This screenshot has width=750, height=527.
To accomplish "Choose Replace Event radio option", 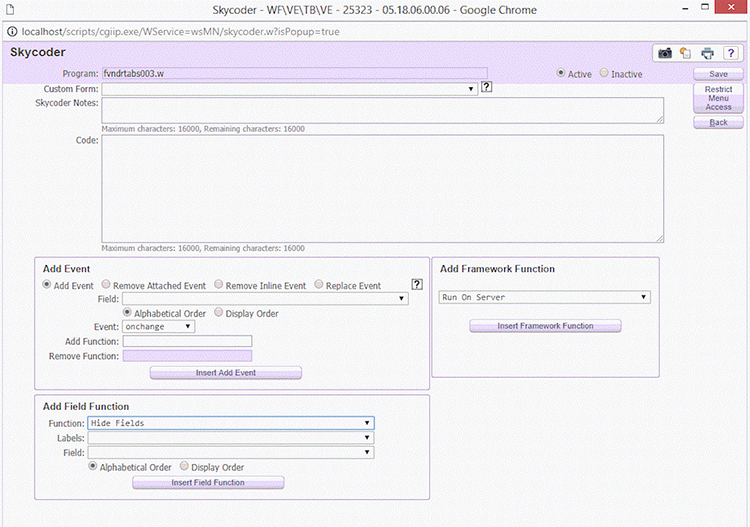I will click(x=319, y=285).
